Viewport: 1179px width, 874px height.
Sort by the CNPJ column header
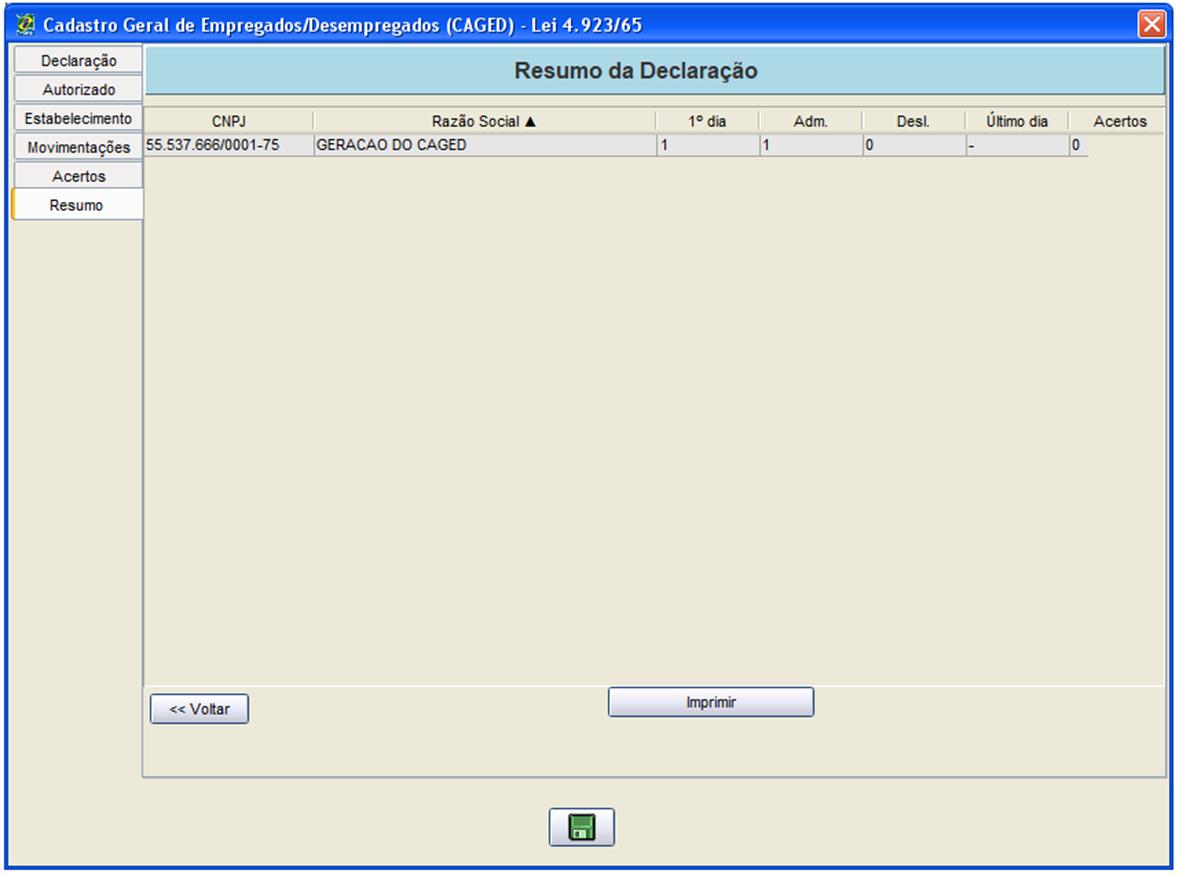click(x=229, y=121)
